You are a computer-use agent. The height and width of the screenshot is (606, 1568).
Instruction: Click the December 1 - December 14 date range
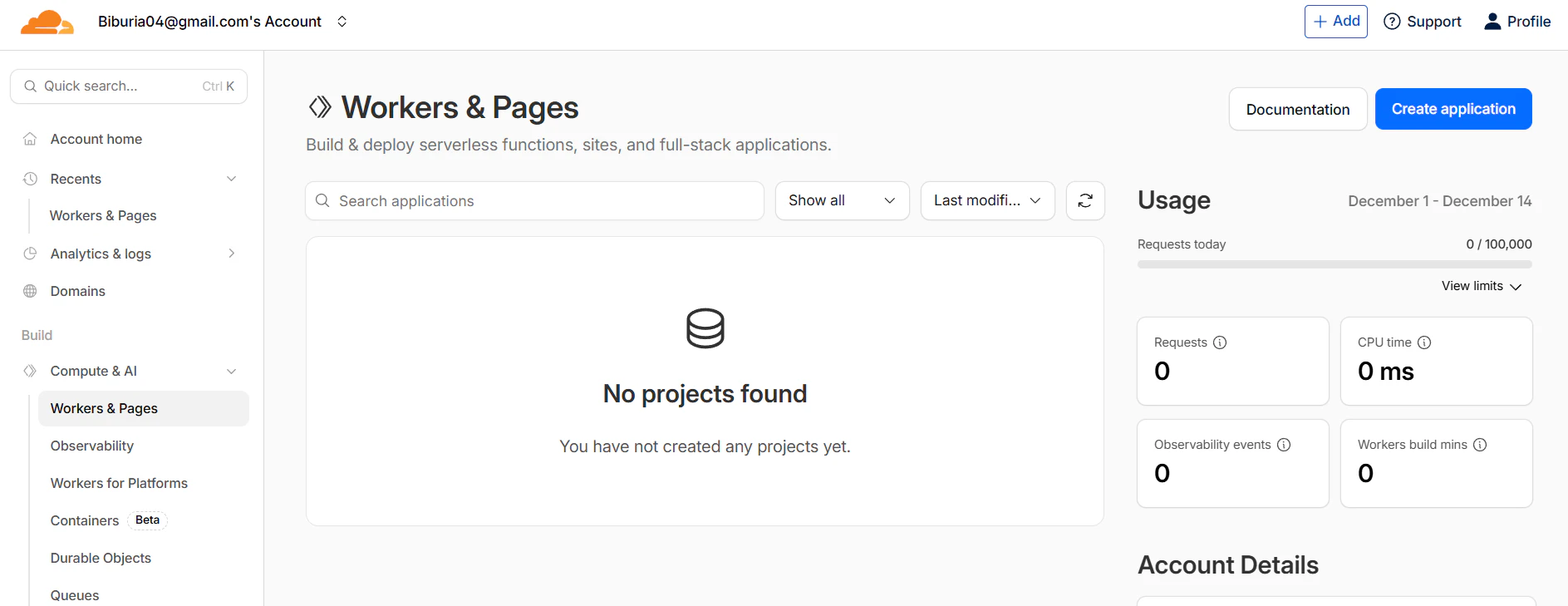point(1440,201)
